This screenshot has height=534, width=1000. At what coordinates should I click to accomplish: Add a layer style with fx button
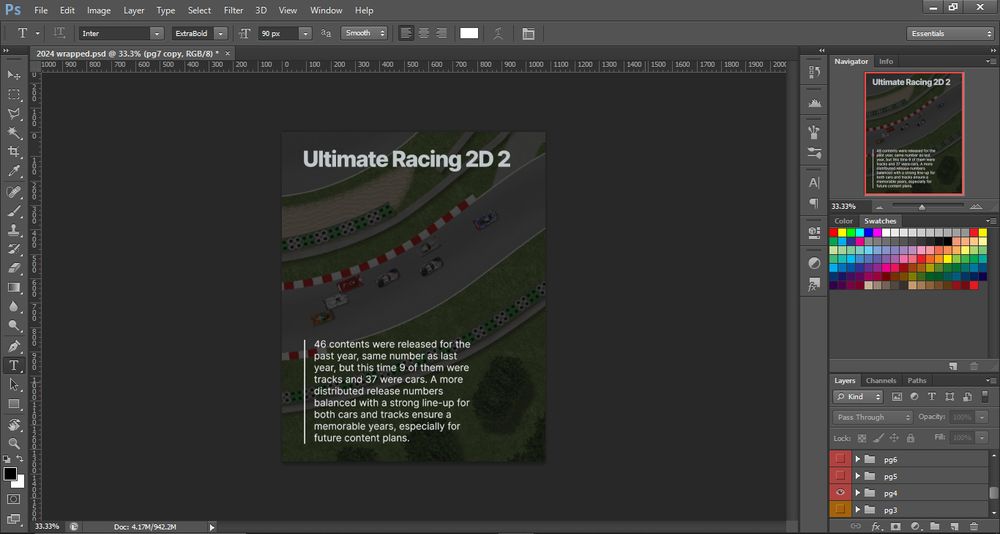tap(876, 526)
